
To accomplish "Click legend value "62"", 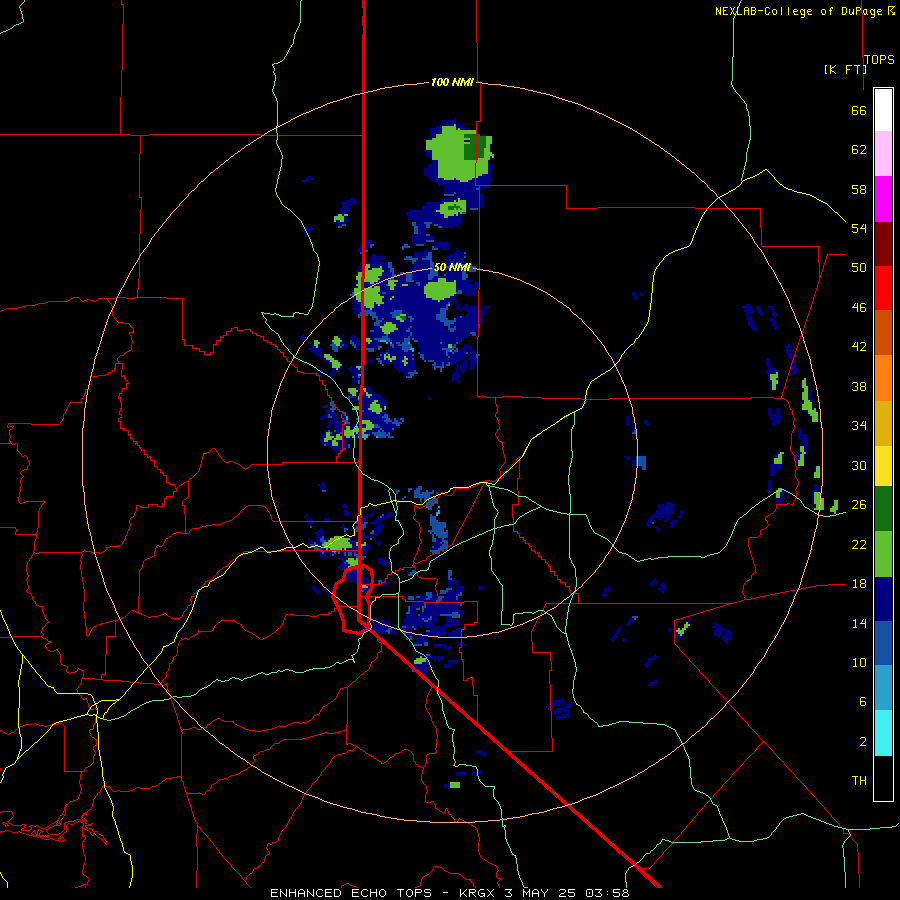I will click(x=859, y=150).
